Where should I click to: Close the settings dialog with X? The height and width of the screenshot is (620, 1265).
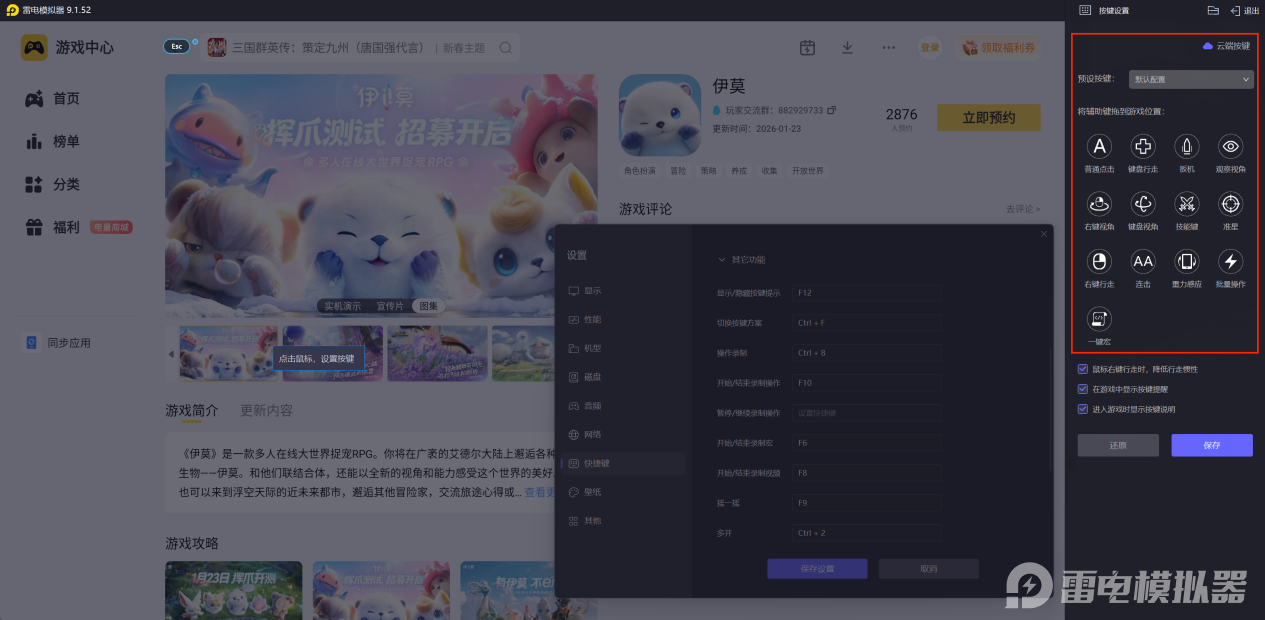[1044, 234]
